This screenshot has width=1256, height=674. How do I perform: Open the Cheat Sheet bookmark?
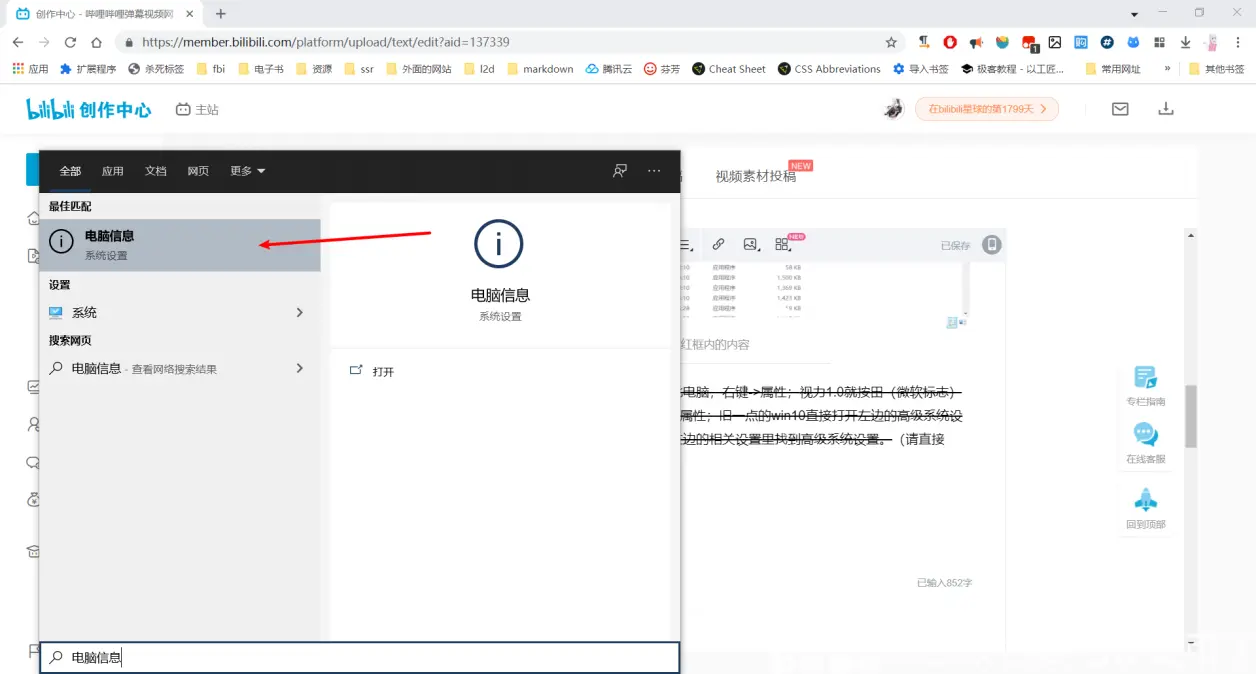pyautogui.click(x=728, y=69)
